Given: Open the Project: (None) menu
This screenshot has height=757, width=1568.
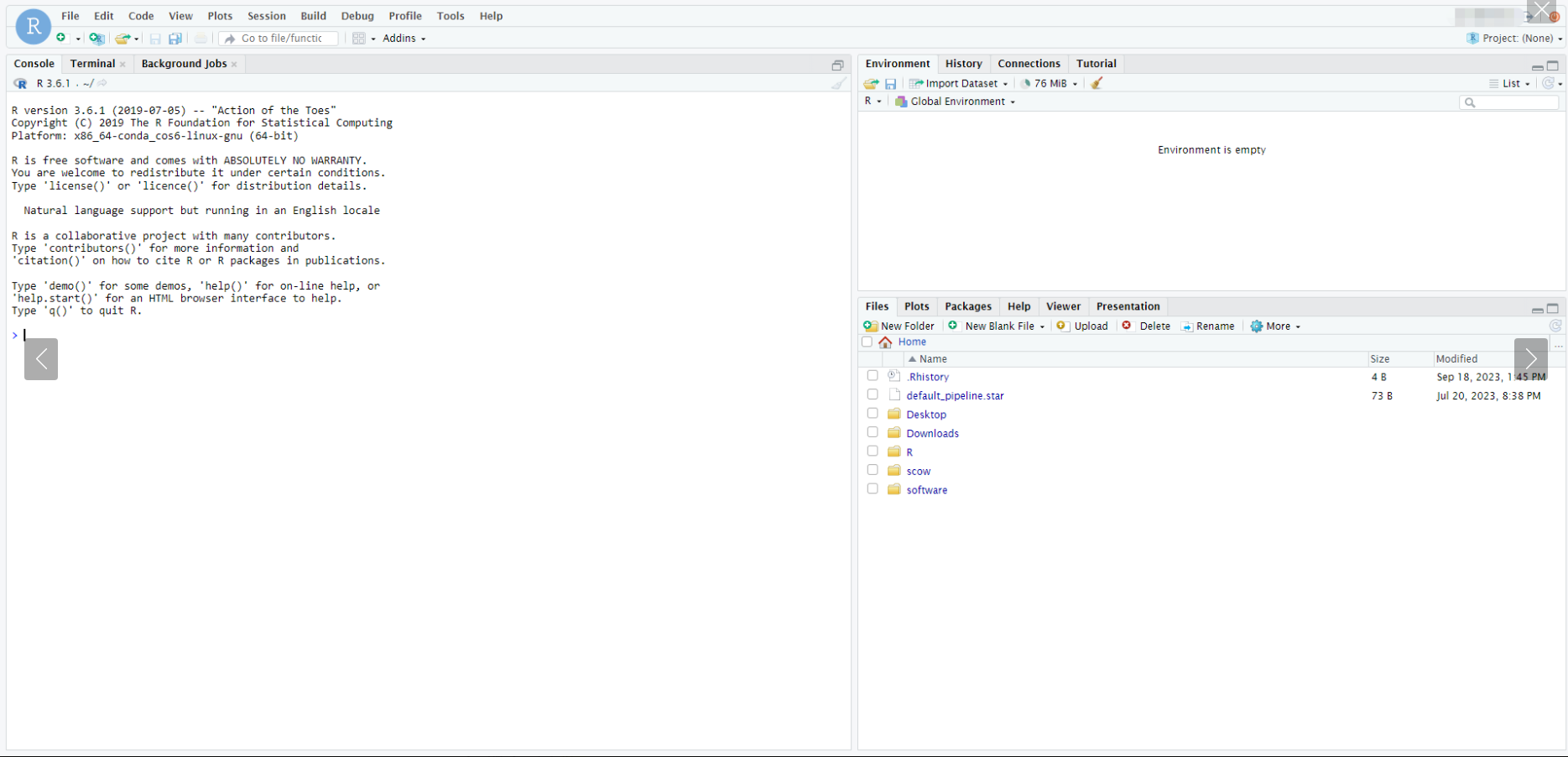Looking at the screenshot, I should coord(1514,39).
